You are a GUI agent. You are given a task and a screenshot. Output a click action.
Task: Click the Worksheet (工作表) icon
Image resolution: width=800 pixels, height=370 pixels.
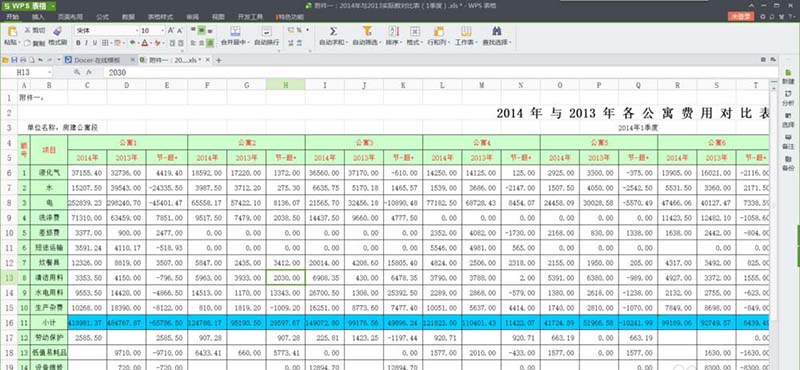click(466, 31)
